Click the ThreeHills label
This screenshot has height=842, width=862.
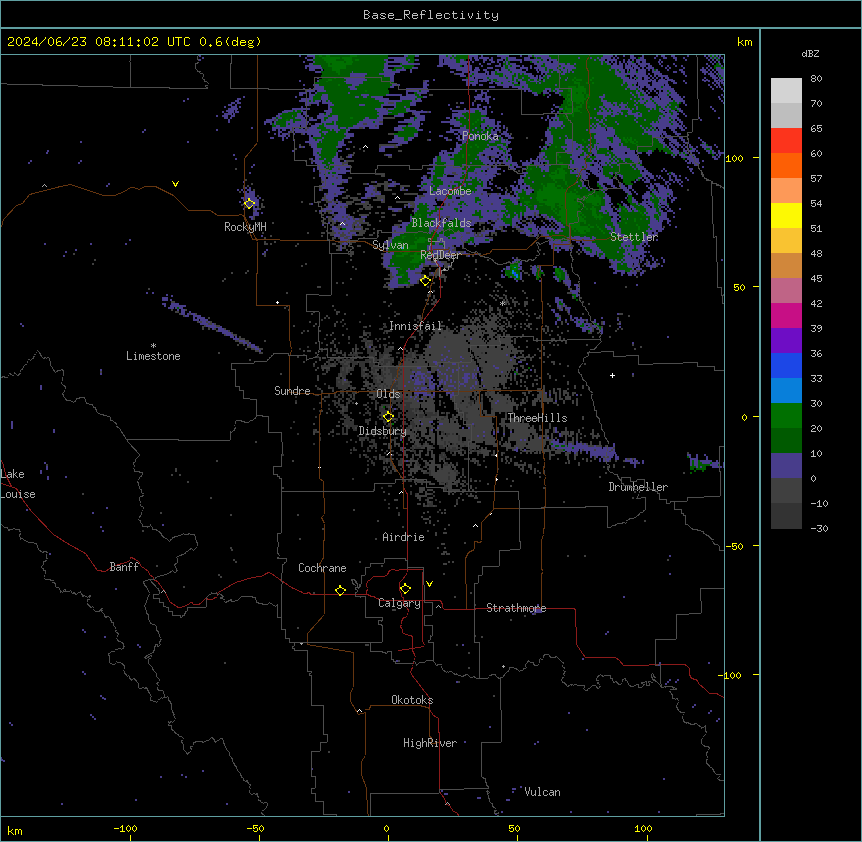tap(537, 418)
